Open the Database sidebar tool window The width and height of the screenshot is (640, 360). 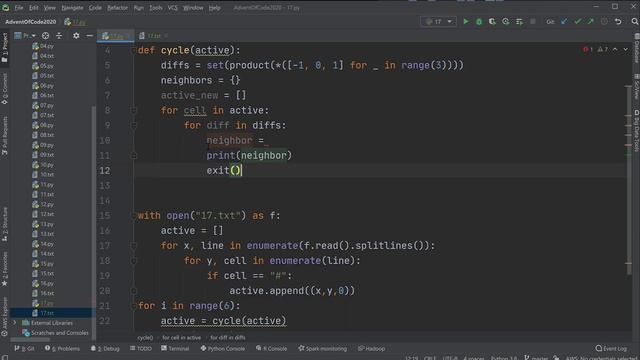pos(636,48)
